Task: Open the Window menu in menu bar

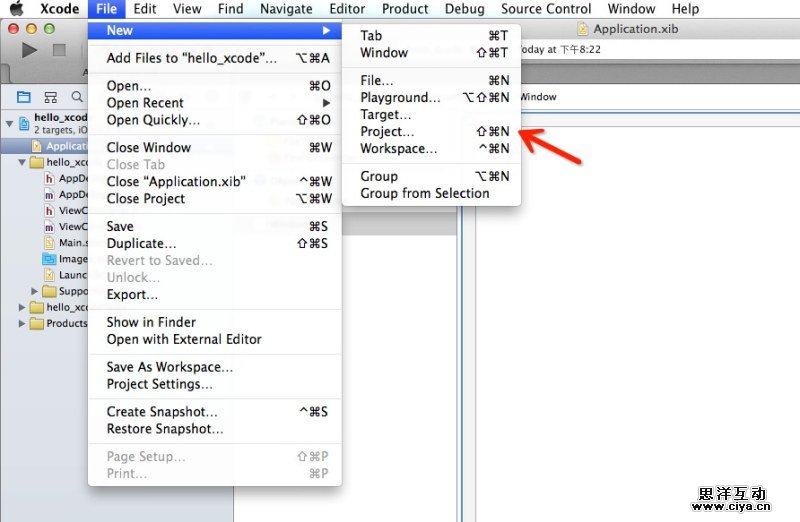Action: coord(631,9)
